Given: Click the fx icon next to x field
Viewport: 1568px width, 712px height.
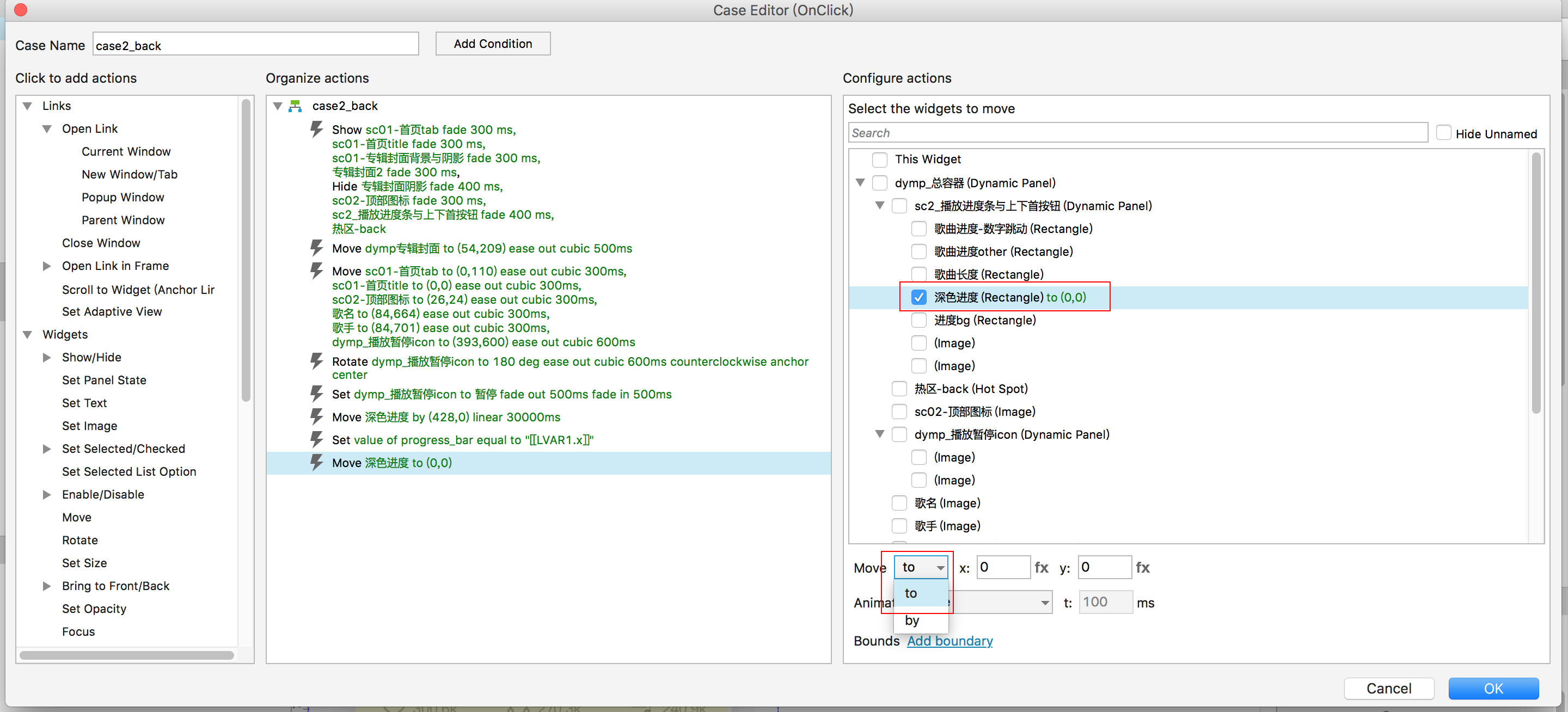Looking at the screenshot, I should click(1041, 567).
